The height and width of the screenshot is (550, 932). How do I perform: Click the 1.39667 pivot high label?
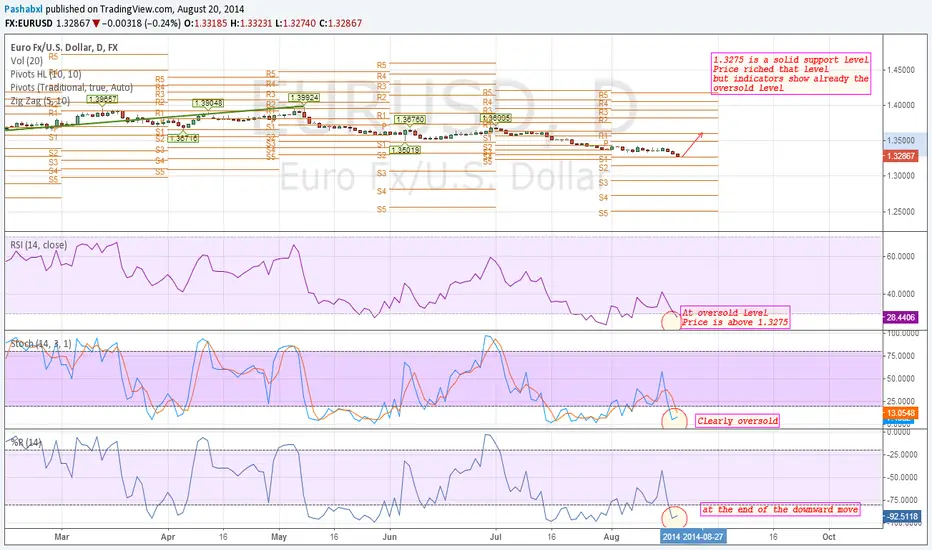coord(102,99)
